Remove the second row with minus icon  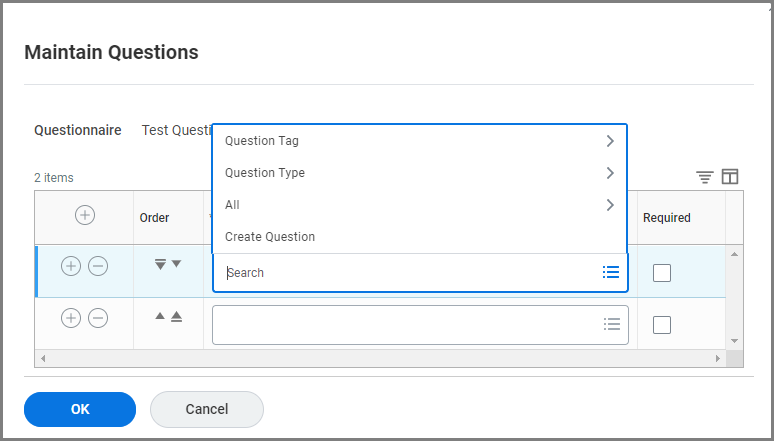click(x=98, y=318)
